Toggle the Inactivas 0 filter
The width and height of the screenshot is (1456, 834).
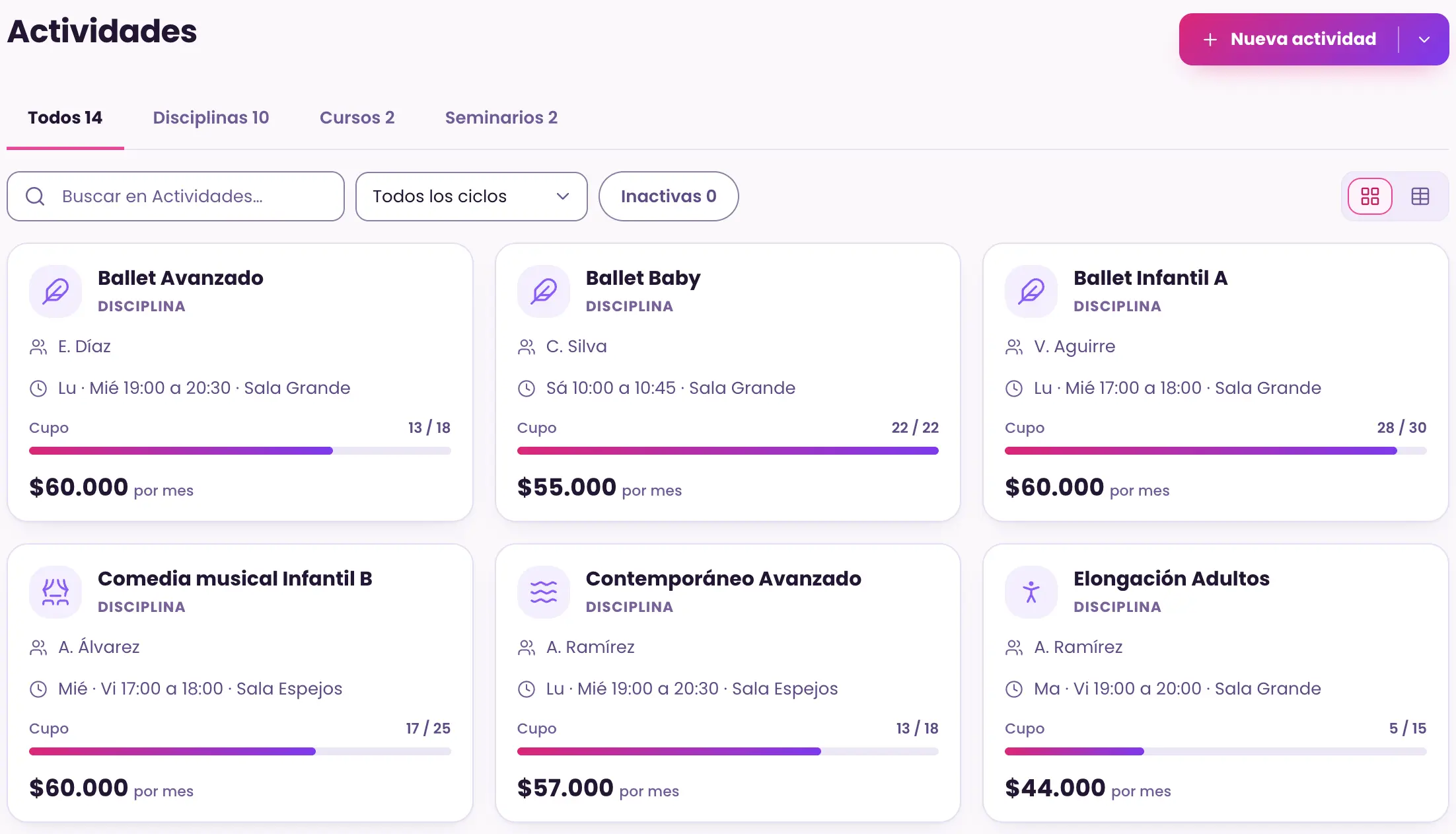(669, 196)
